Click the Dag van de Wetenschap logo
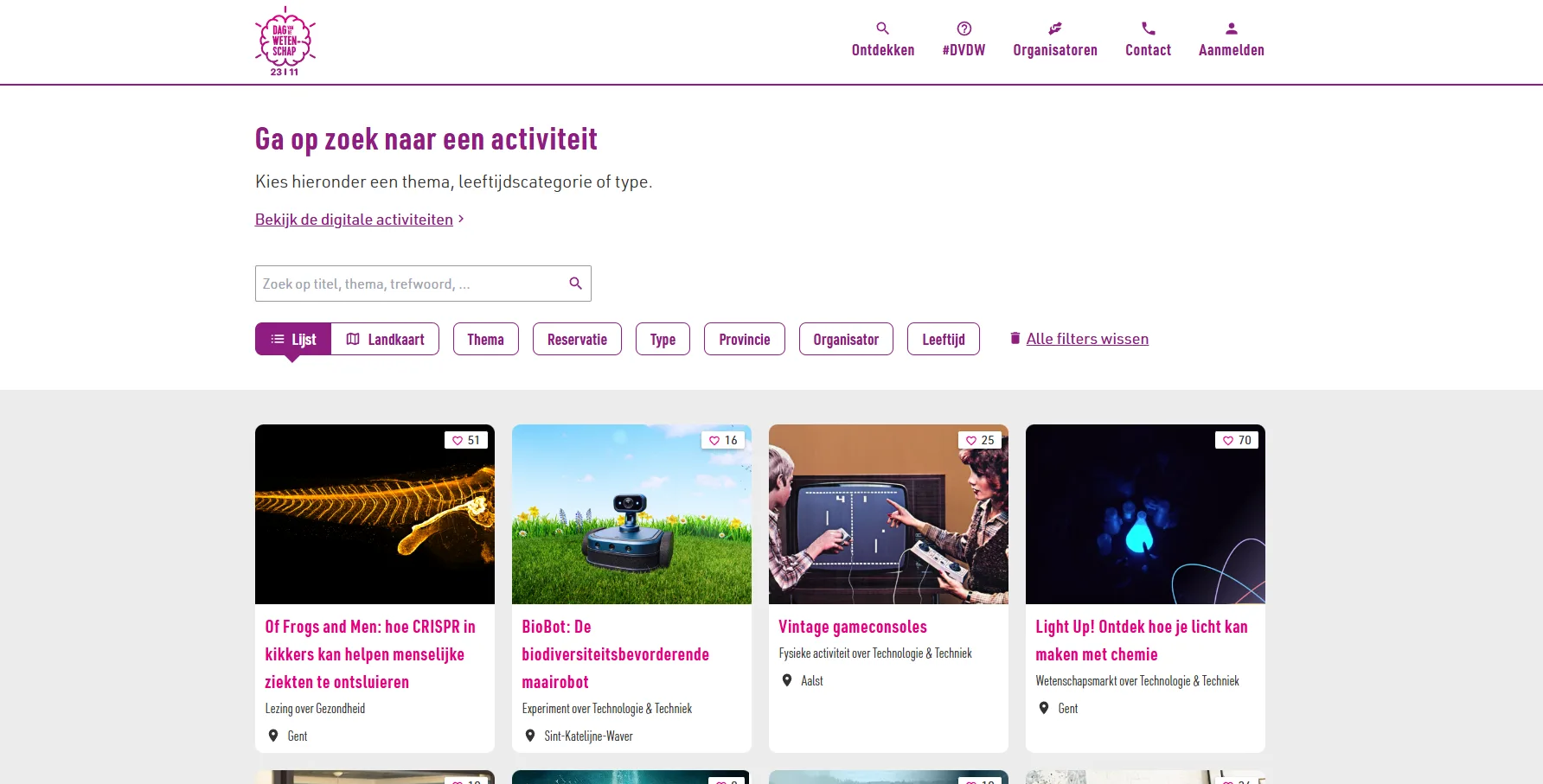 (285, 41)
